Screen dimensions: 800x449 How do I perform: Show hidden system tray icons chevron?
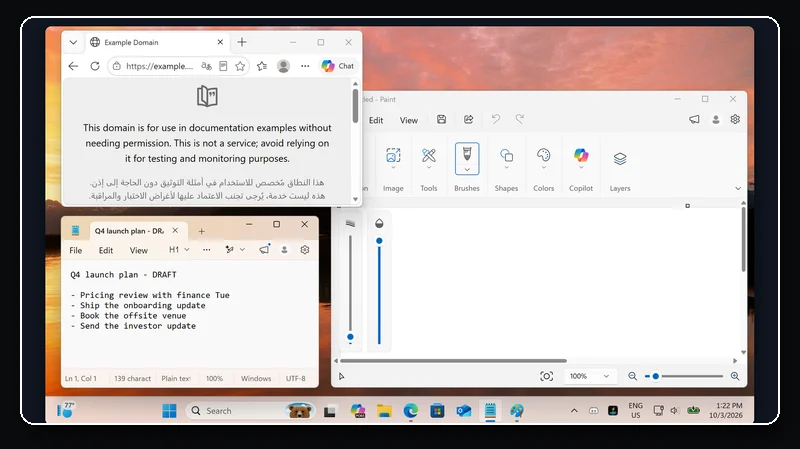click(x=574, y=411)
